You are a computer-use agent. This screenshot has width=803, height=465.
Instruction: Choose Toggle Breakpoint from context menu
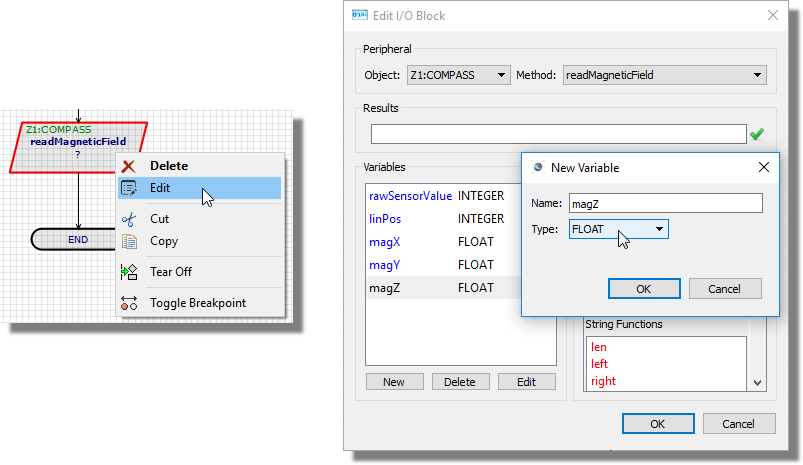[x=197, y=303]
